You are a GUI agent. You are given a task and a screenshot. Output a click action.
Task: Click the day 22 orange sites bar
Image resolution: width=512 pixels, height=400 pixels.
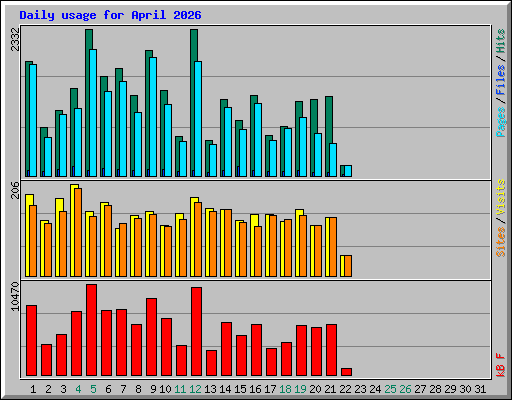pyautogui.click(x=348, y=266)
